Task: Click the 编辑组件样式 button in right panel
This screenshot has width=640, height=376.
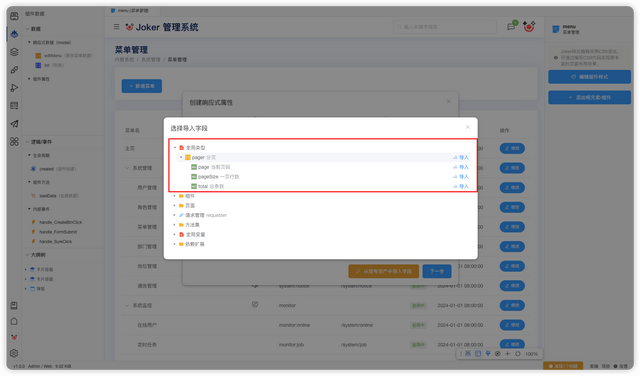Action: click(x=589, y=77)
